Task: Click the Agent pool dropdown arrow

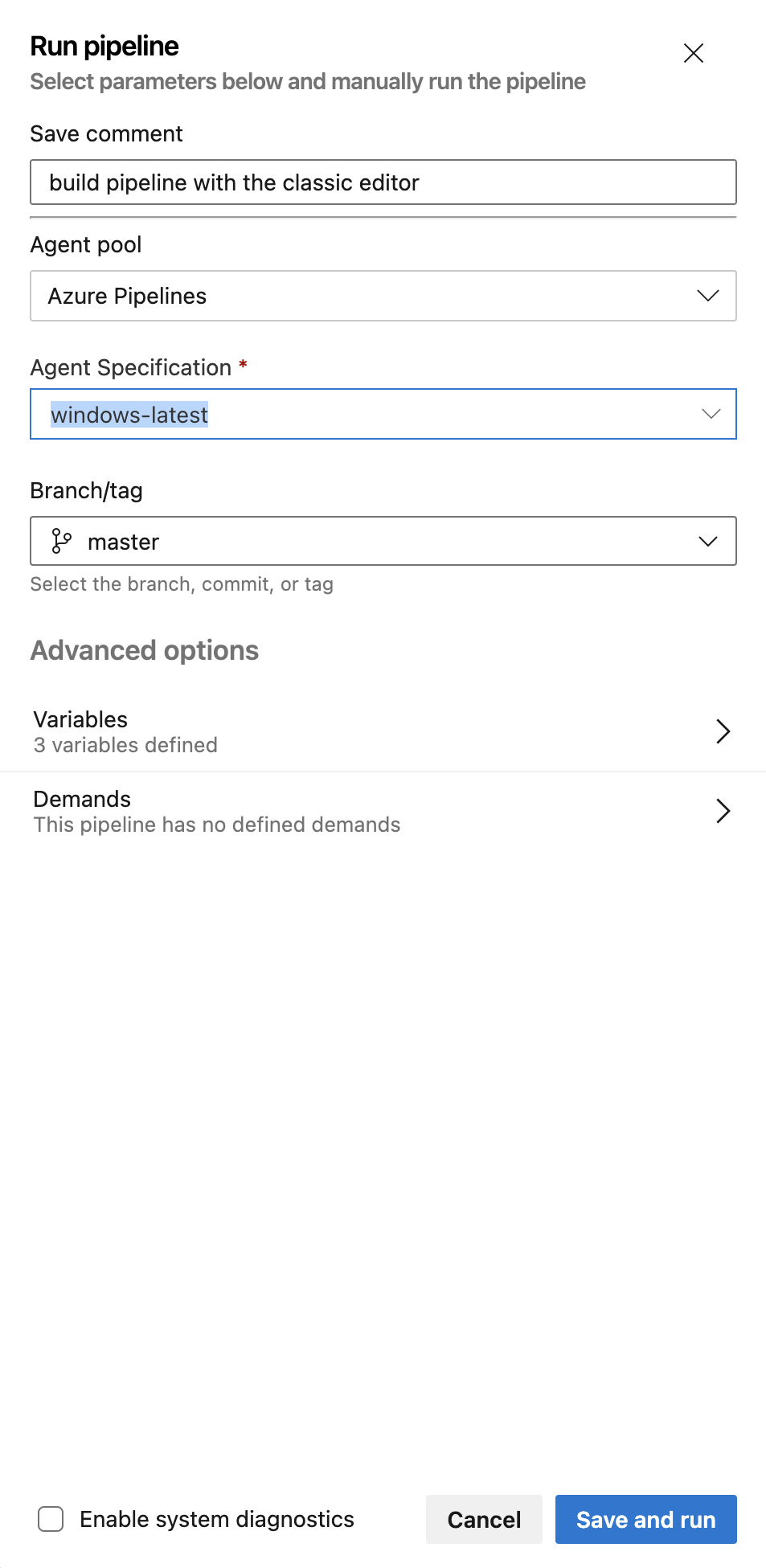Action: click(x=707, y=296)
